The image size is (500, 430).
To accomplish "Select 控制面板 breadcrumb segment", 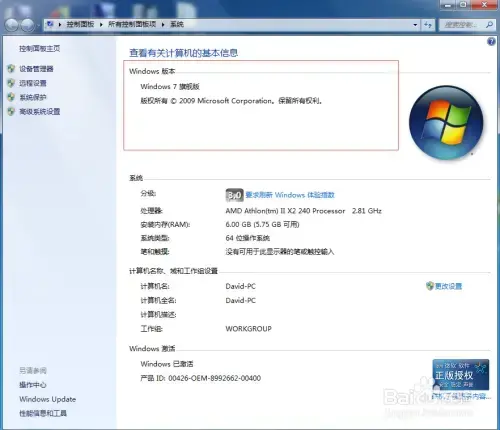I will tap(80, 24).
